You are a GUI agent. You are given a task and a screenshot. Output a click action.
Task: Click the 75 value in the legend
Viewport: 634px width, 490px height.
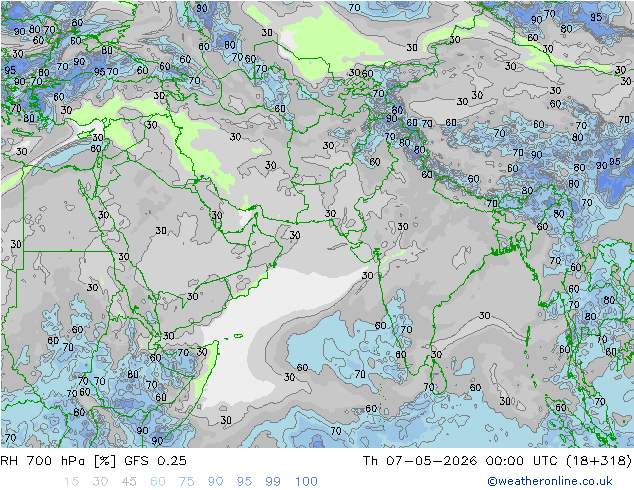coord(186,482)
